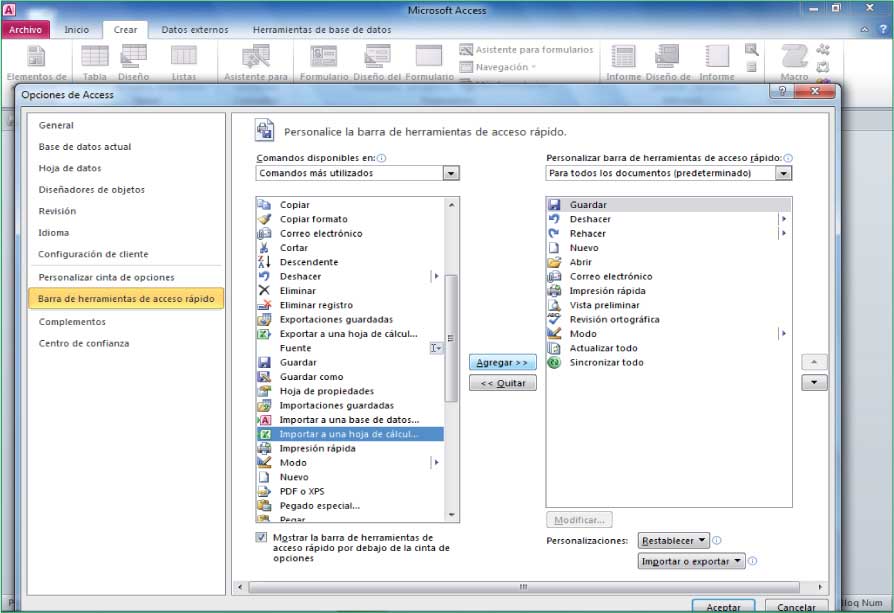Select the Macro icon in the ribbon

point(794,56)
